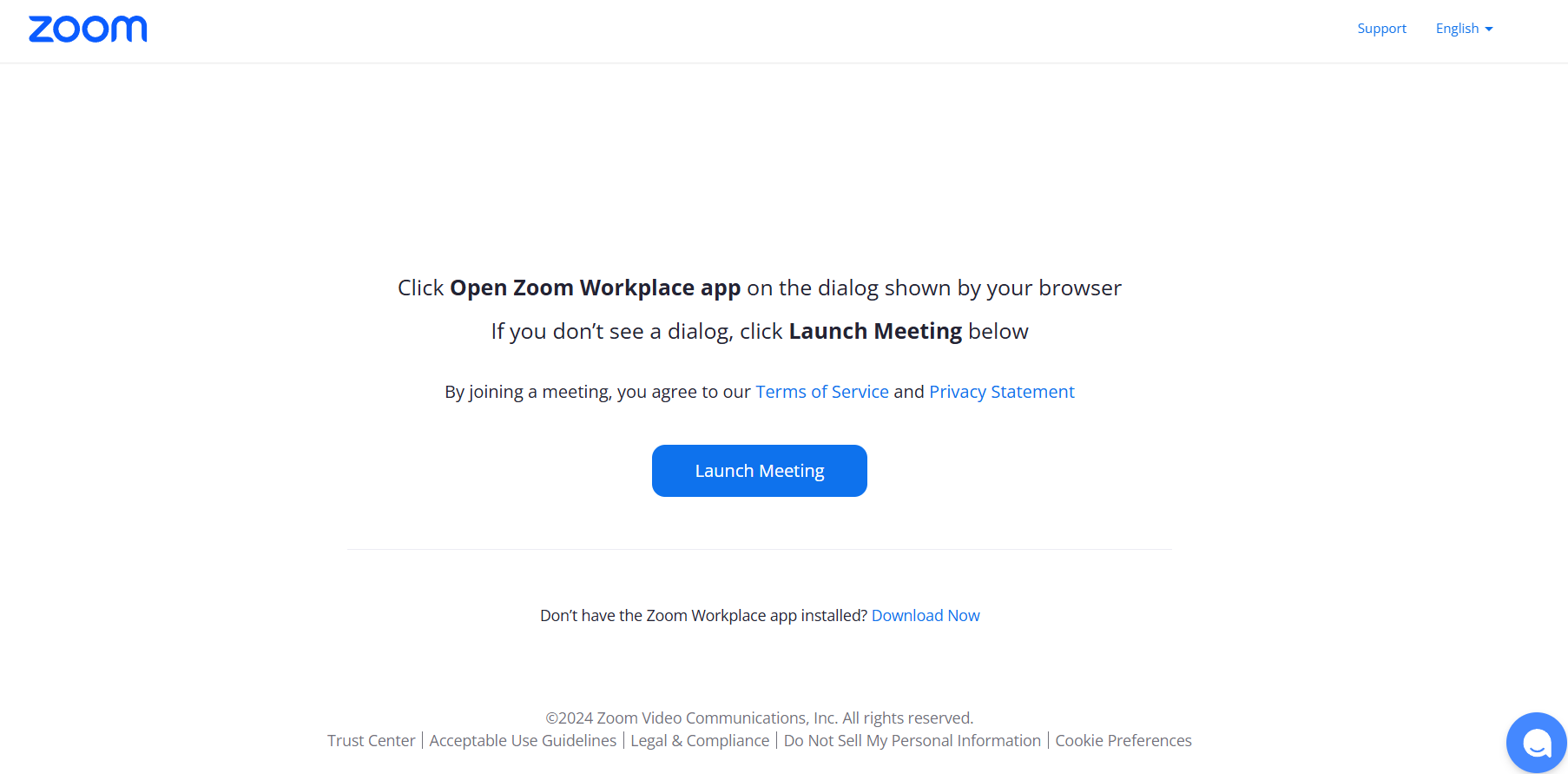The width and height of the screenshot is (1568, 774).
Task: Click bold "Launch Meeting" in instruction text
Action: click(x=874, y=332)
